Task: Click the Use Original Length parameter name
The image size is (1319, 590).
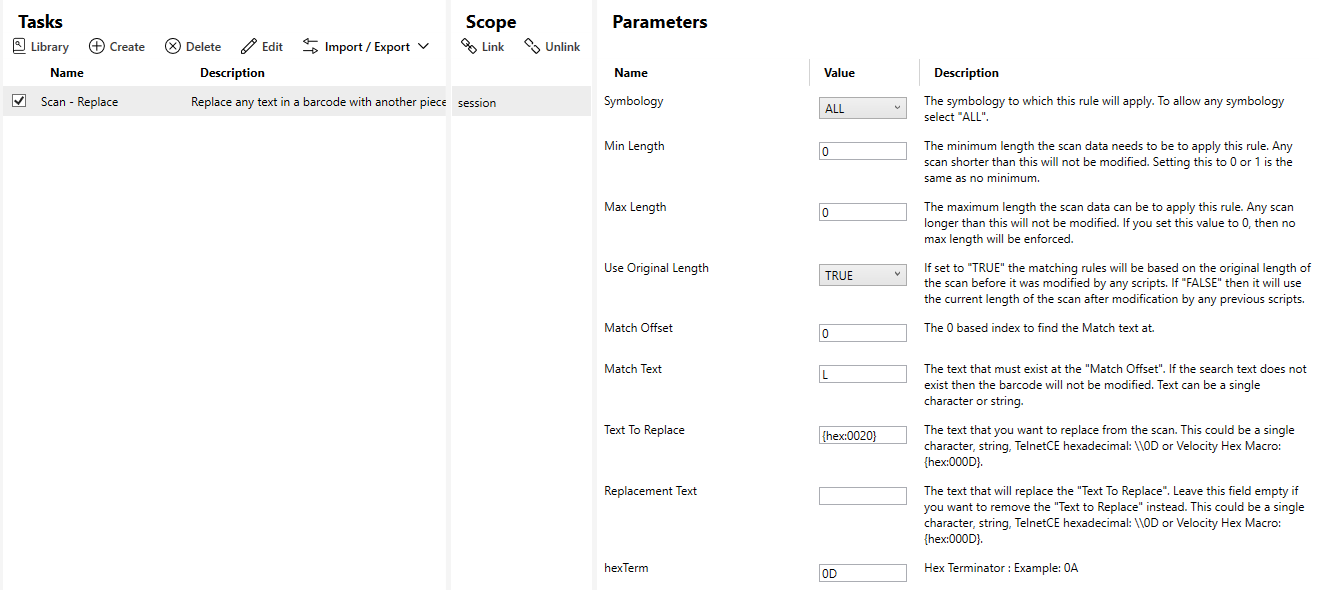Action: (x=656, y=268)
